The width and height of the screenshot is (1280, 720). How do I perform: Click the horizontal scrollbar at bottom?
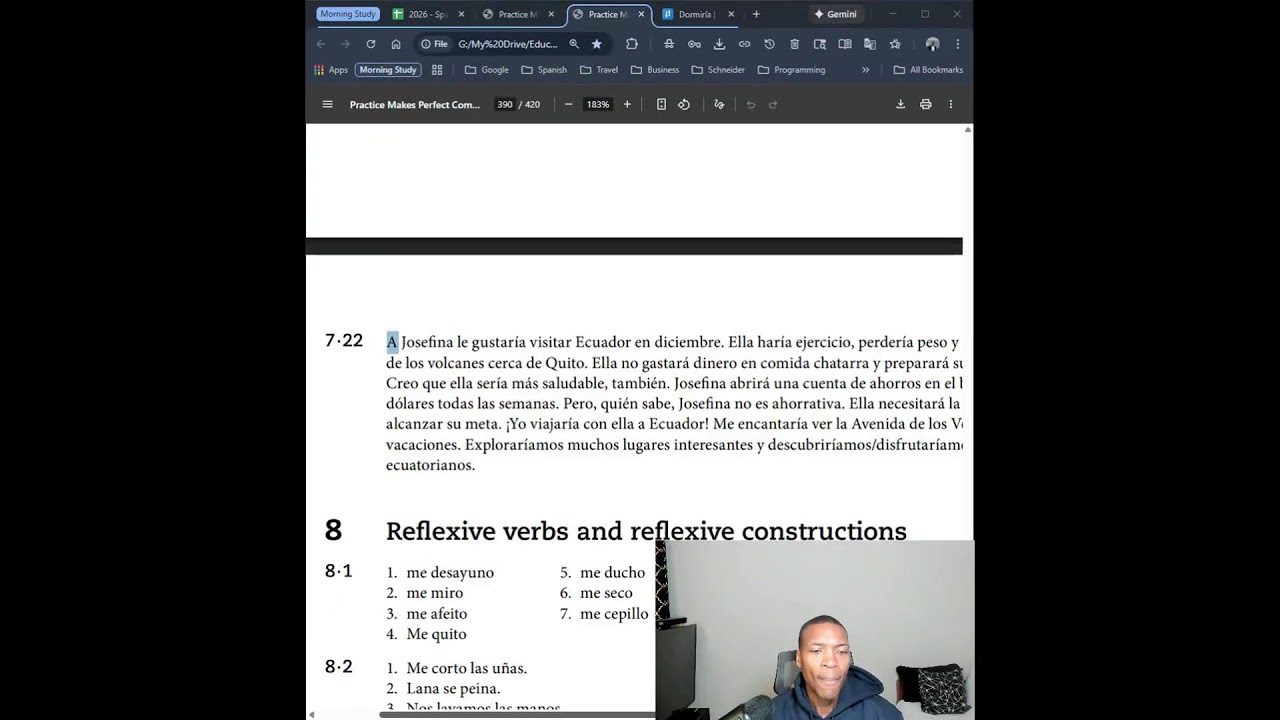(x=517, y=714)
